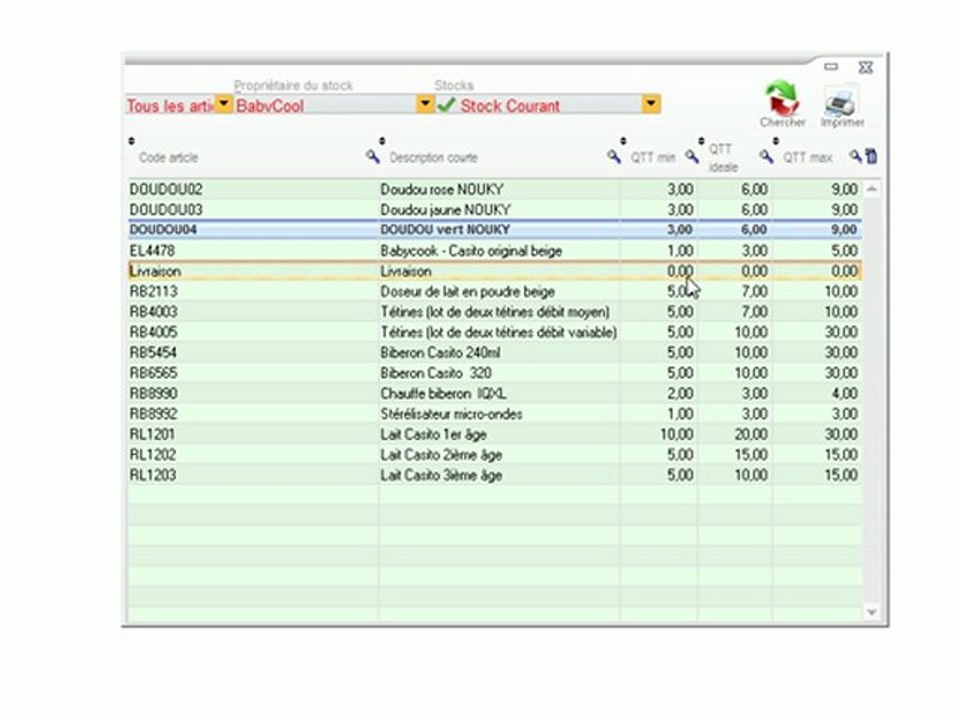Click the QTT idéale column header

point(723,158)
